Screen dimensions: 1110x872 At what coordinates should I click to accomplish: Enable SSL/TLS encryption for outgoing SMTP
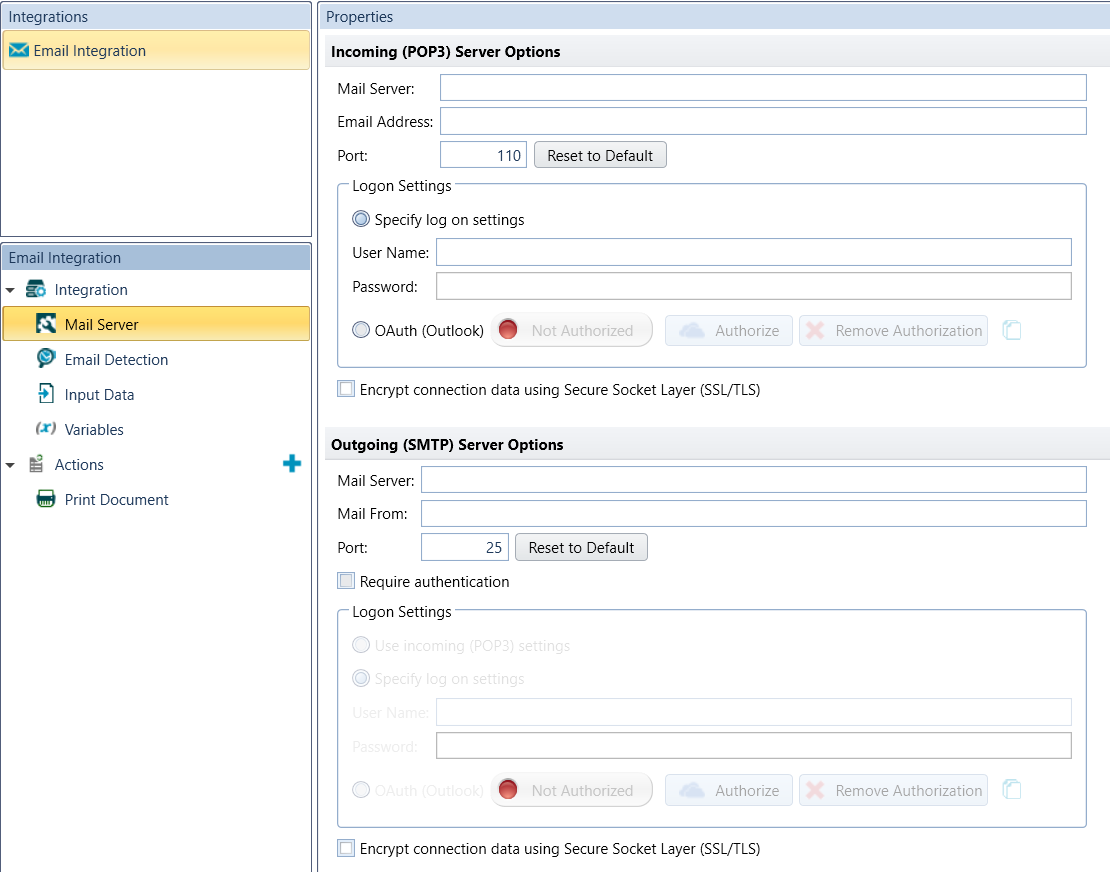click(x=346, y=848)
